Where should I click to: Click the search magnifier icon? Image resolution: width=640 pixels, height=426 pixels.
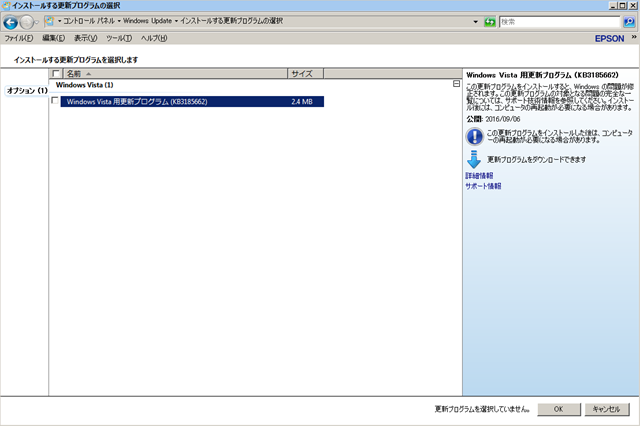click(629, 22)
